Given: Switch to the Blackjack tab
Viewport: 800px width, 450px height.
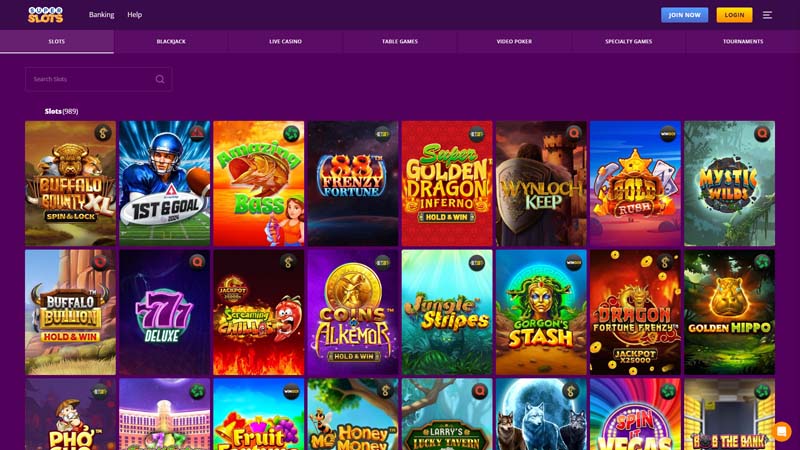Looking at the screenshot, I should (171, 41).
